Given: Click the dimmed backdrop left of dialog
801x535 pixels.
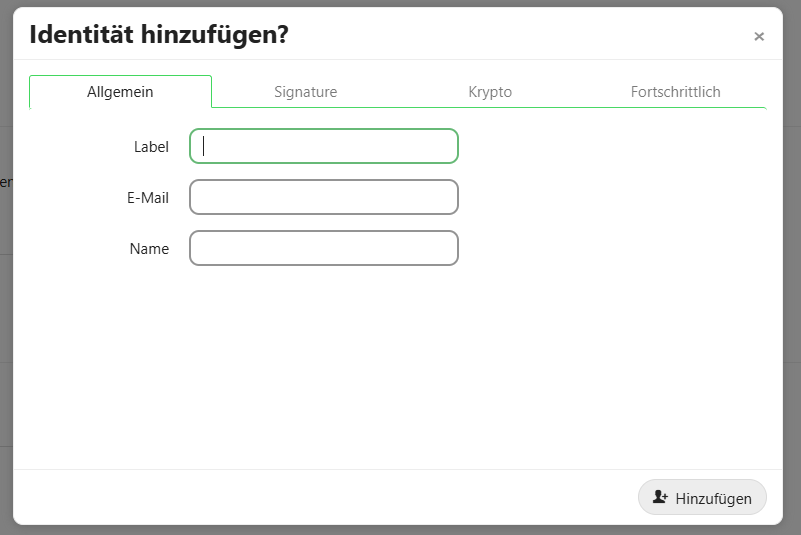Looking at the screenshot, I should coord(6,300).
